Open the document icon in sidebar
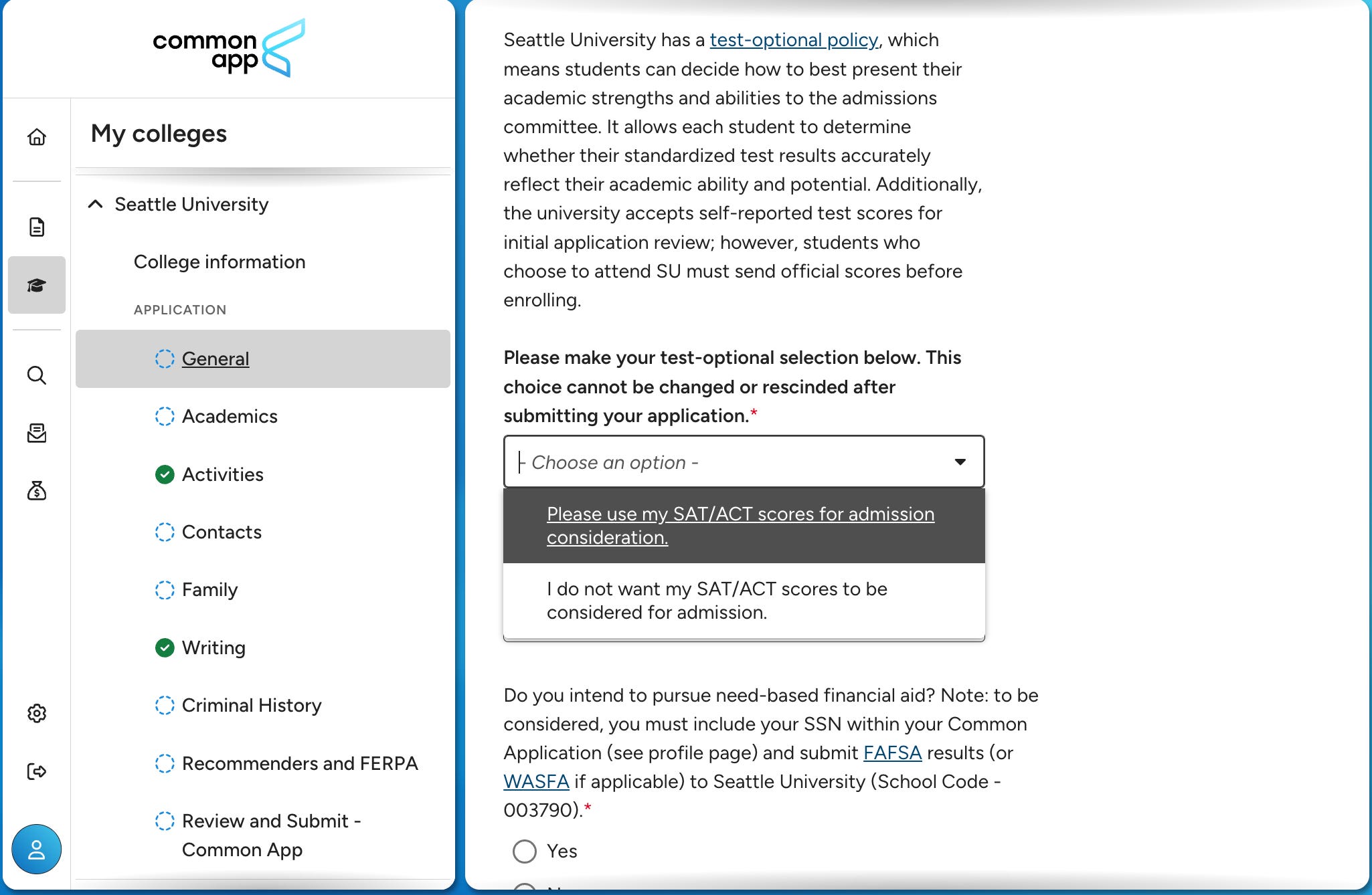 coord(37,227)
